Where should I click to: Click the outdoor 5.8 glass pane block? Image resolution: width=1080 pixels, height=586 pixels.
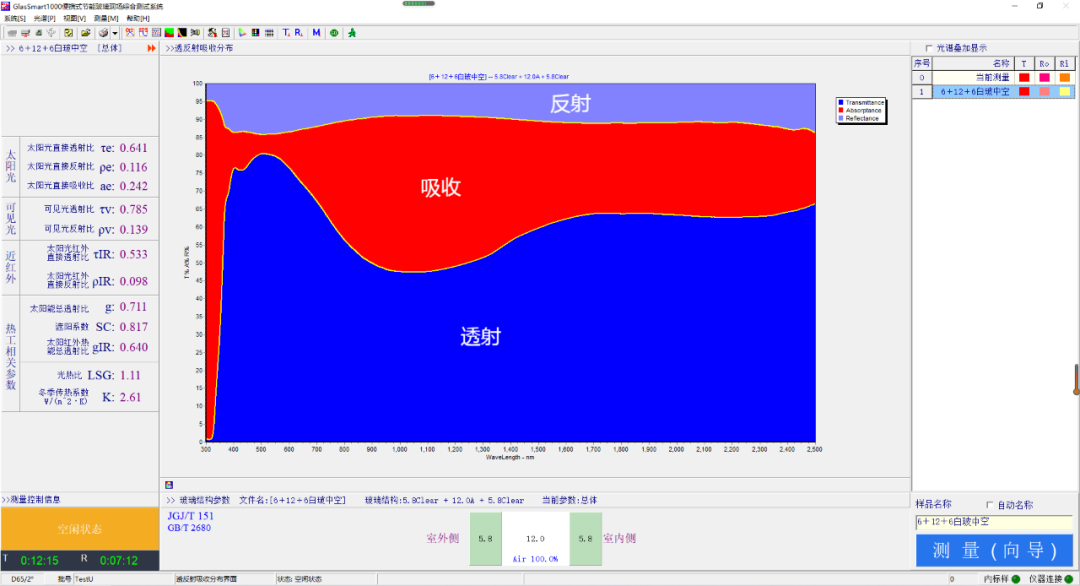(486, 538)
